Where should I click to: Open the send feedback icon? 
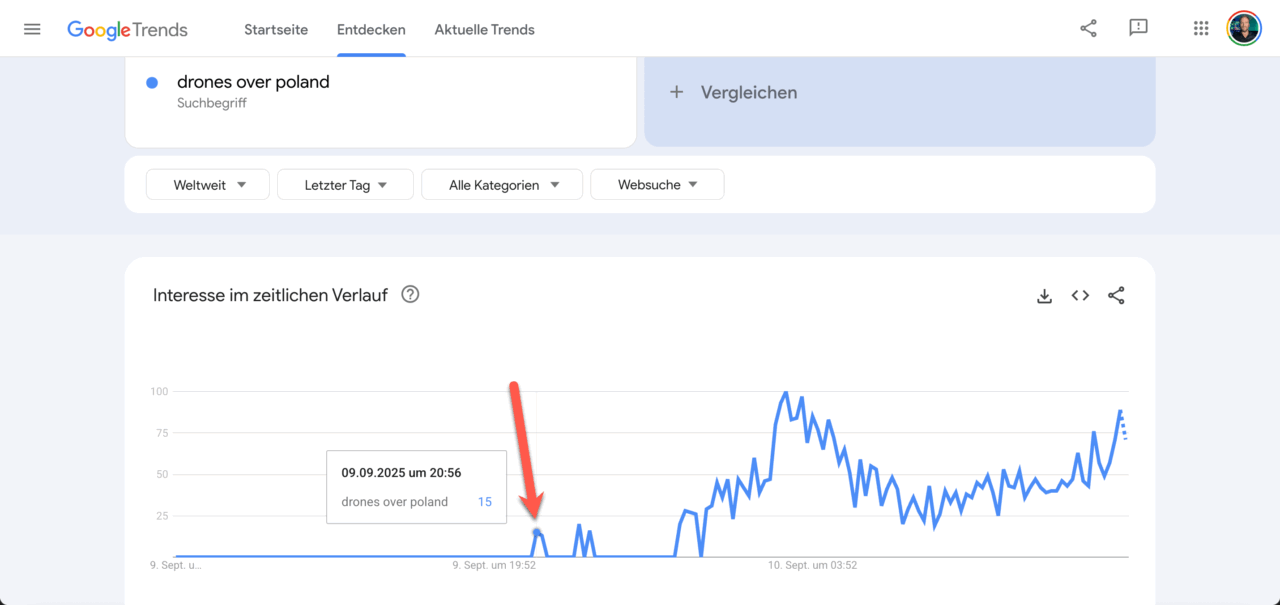1138,28
